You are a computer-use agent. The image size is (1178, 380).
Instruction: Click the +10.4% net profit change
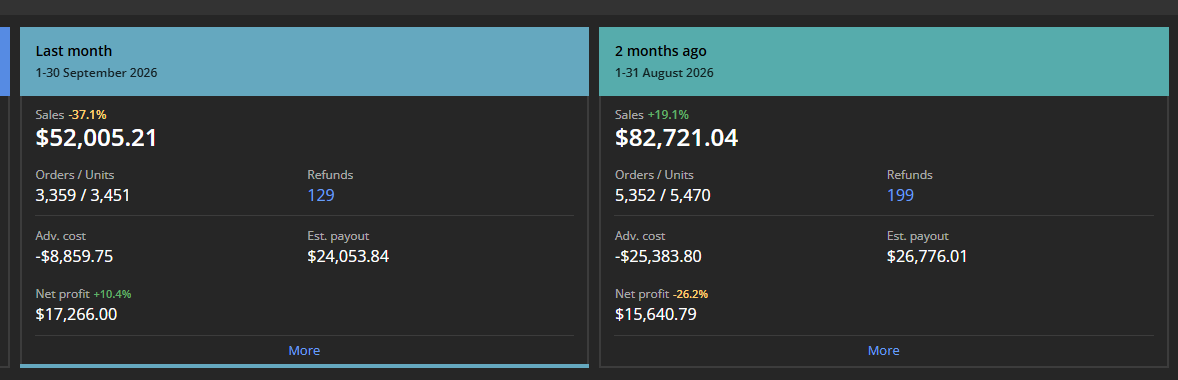click(x=113, y=294)
